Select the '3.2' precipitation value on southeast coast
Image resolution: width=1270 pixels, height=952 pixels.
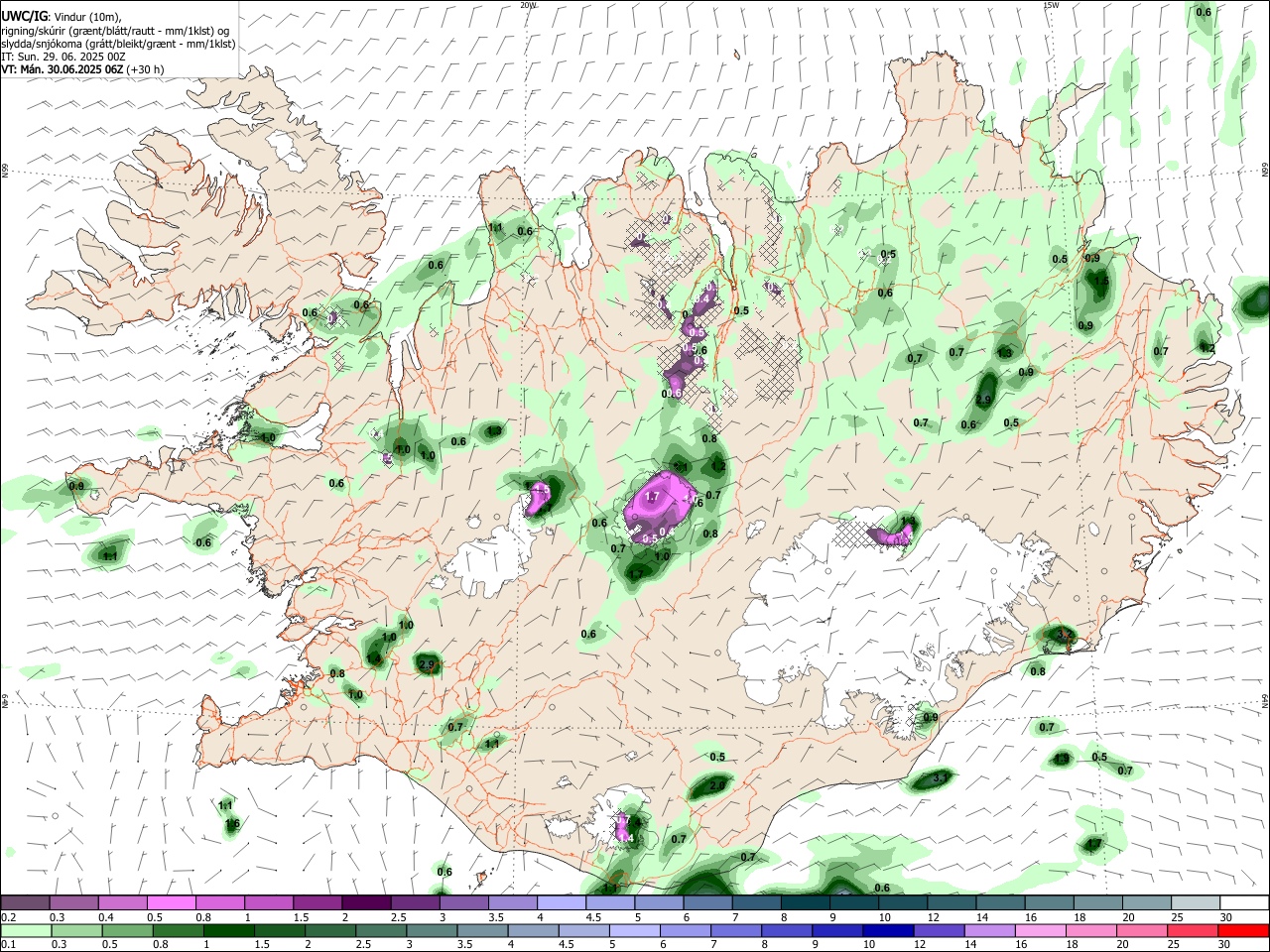pyautogui.click(x=1067, y=635)
